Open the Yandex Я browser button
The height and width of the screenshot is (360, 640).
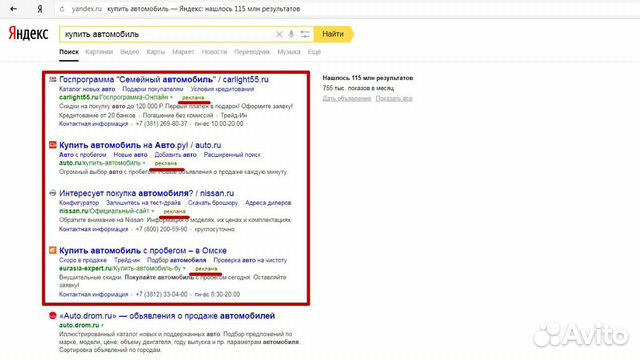40,9
